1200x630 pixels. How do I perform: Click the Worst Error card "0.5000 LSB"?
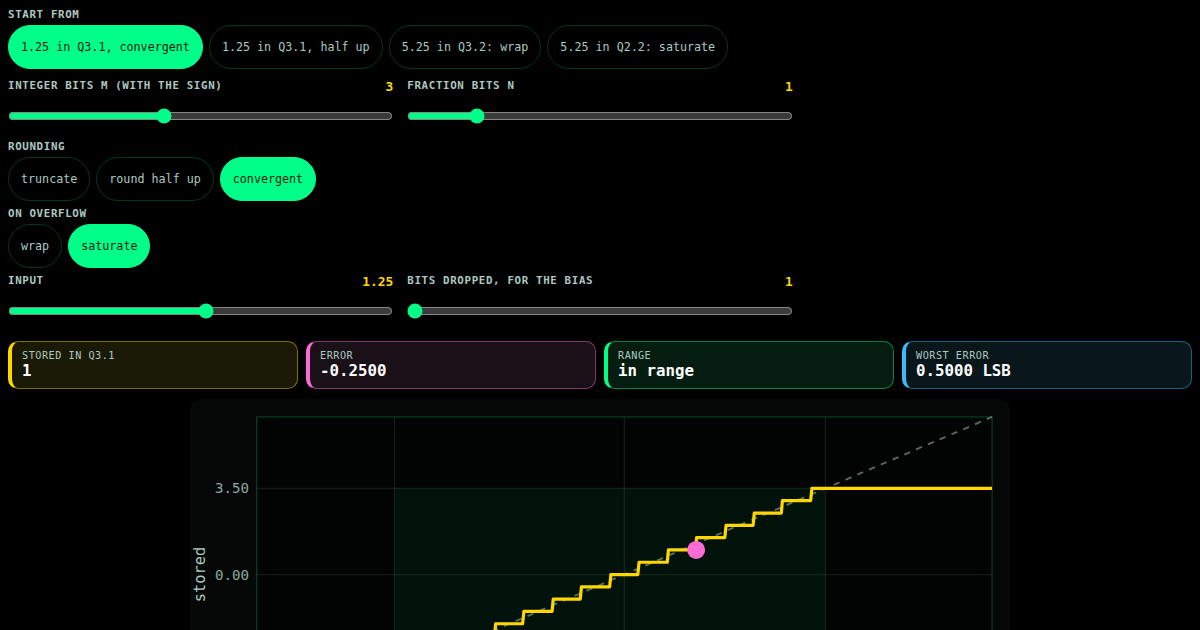(1047, 365)
